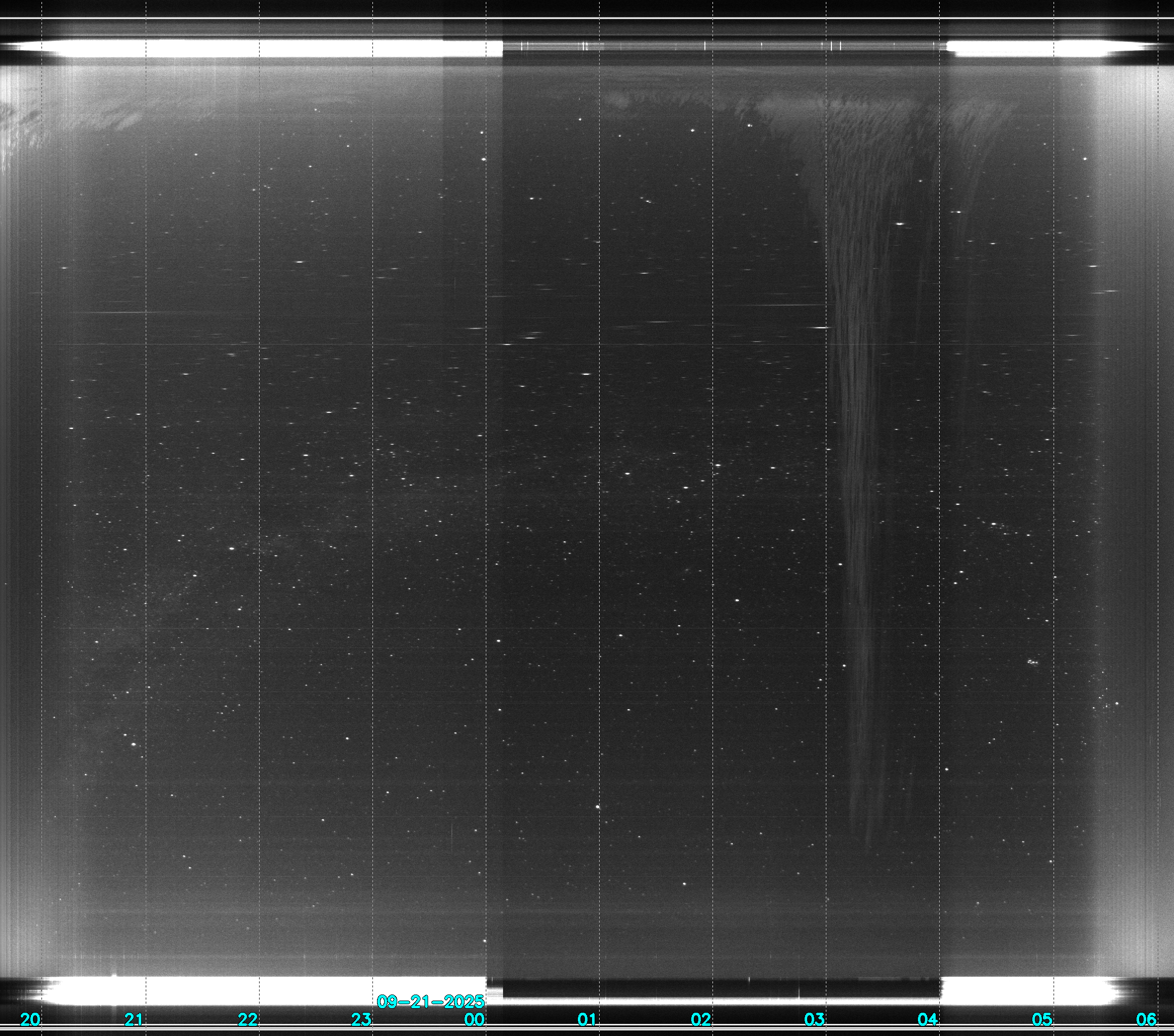Select the 06 hour label
The image size is (1174, 1036).
click(1146, 1019)
